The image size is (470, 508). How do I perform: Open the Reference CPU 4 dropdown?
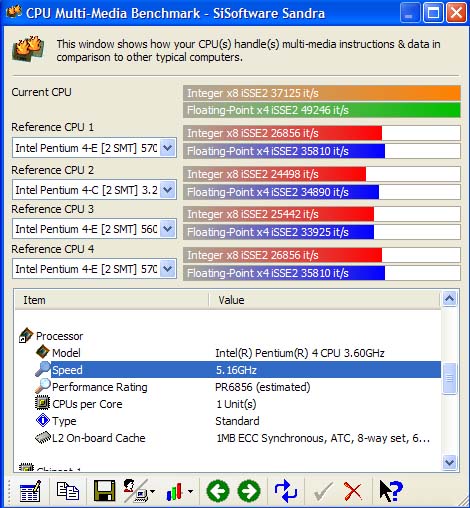click(x=168, y=269)
